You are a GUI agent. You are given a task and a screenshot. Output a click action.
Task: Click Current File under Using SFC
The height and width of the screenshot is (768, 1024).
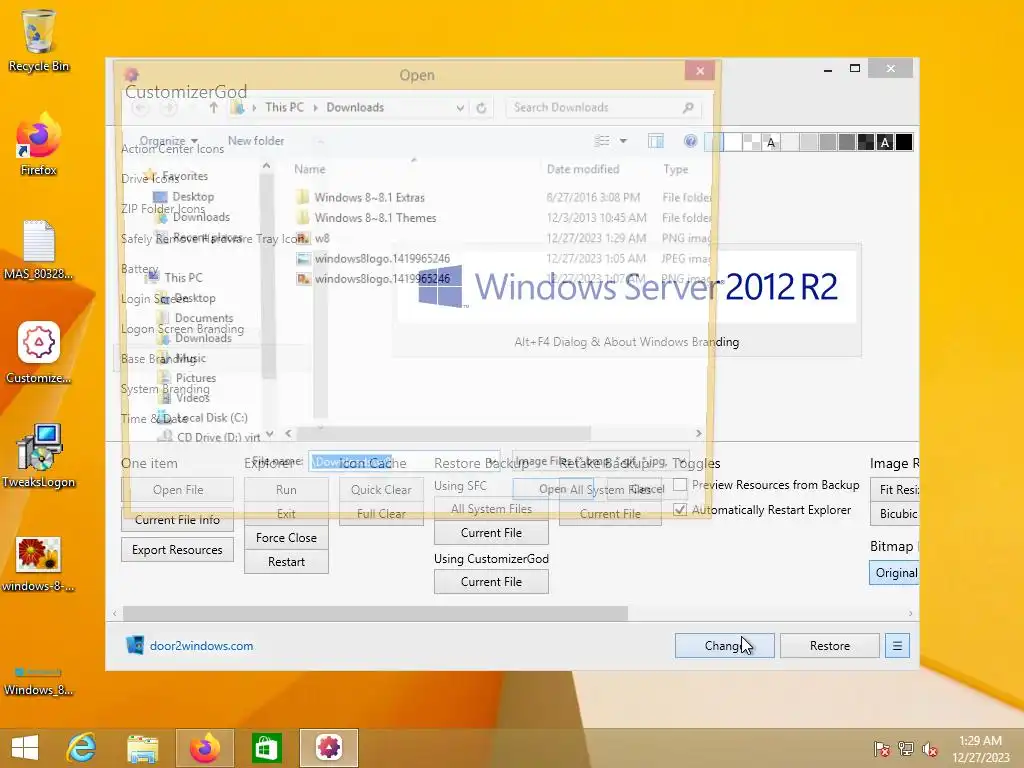pos(491,533)
